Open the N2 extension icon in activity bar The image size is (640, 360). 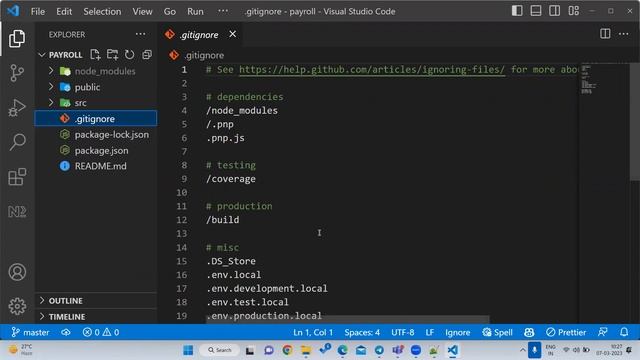tap(17, 211)
